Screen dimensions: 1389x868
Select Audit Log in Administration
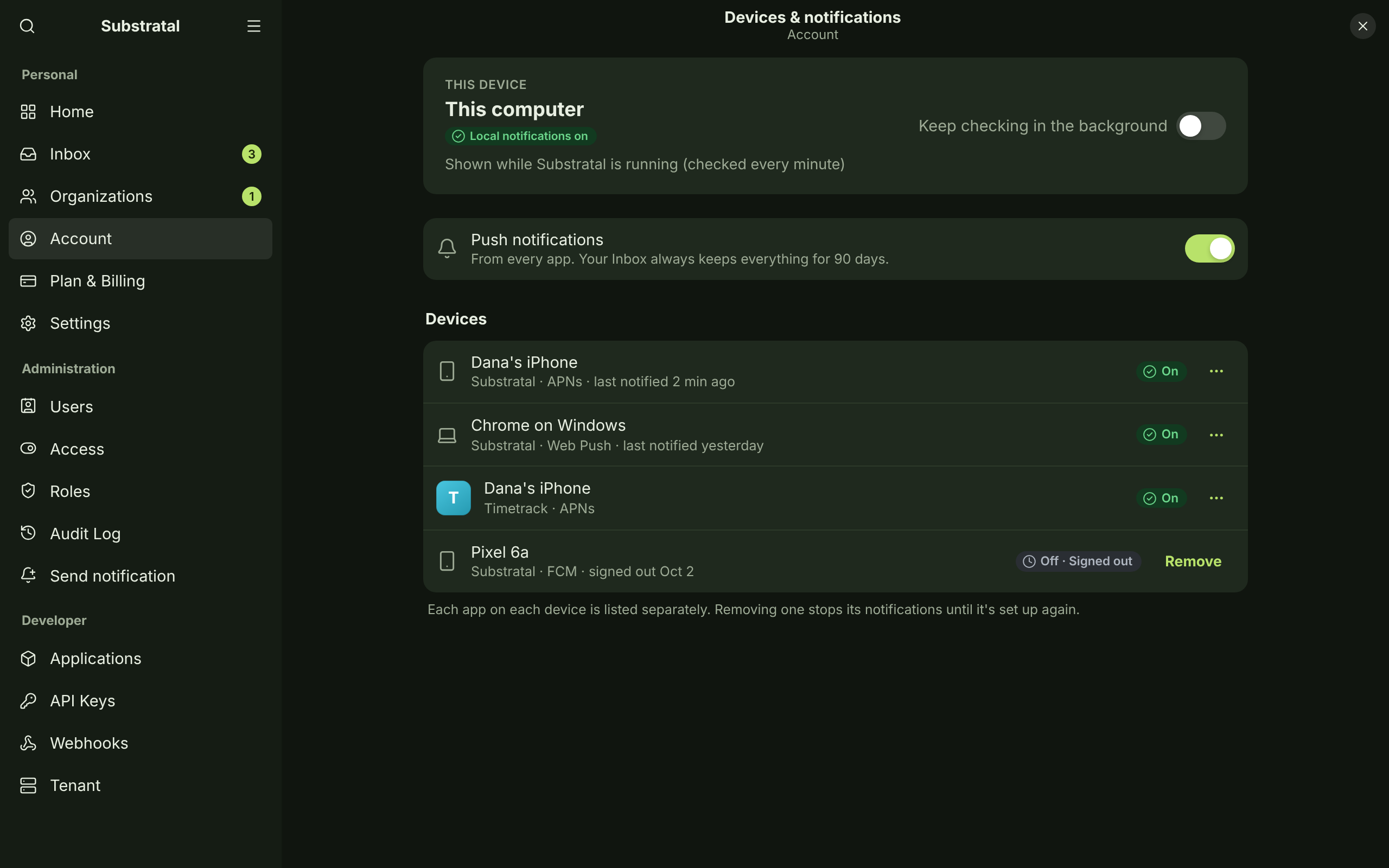[x=141, y=533]
